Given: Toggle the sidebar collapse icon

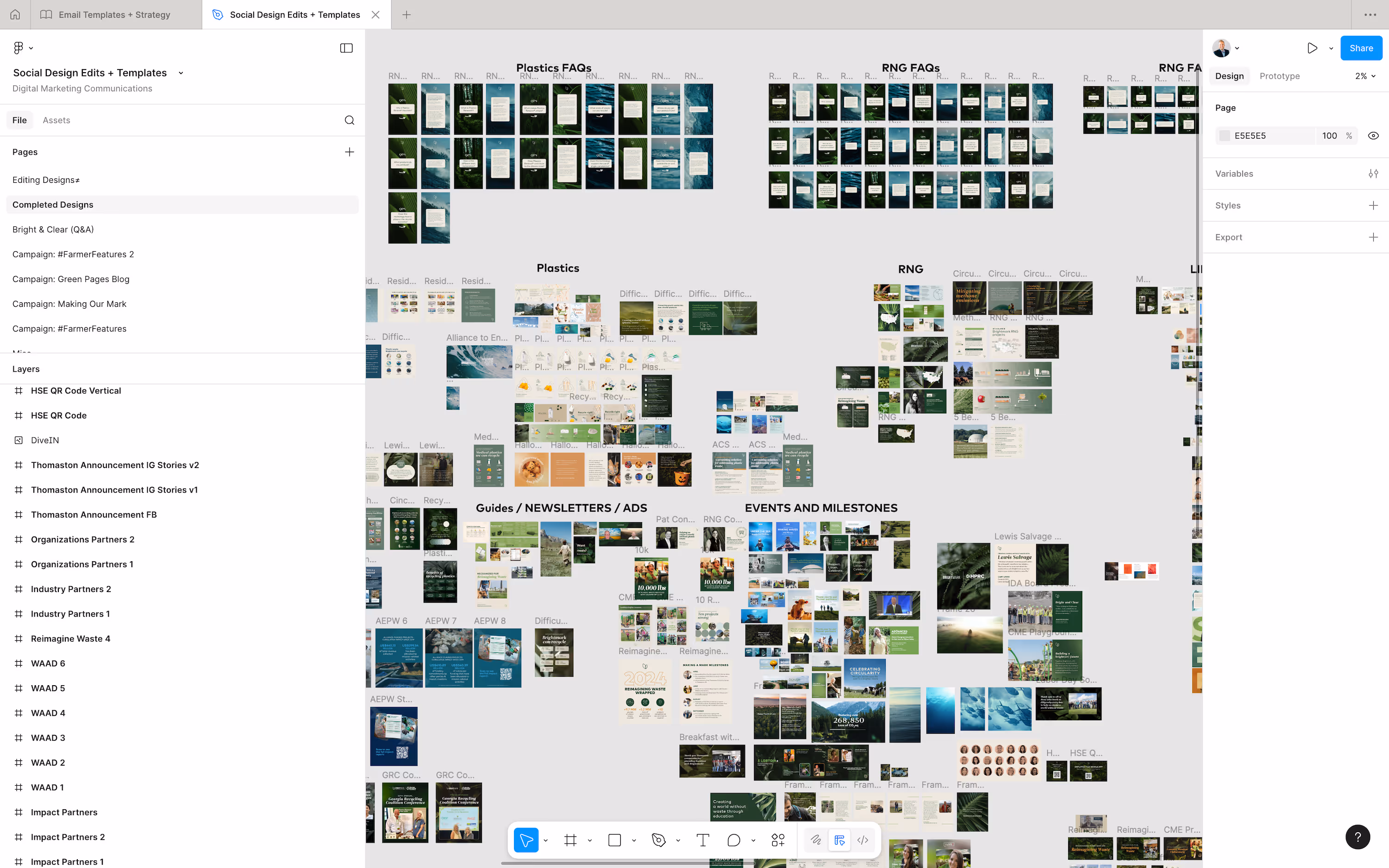Looking at the screenshot, I should pos(346,48).
